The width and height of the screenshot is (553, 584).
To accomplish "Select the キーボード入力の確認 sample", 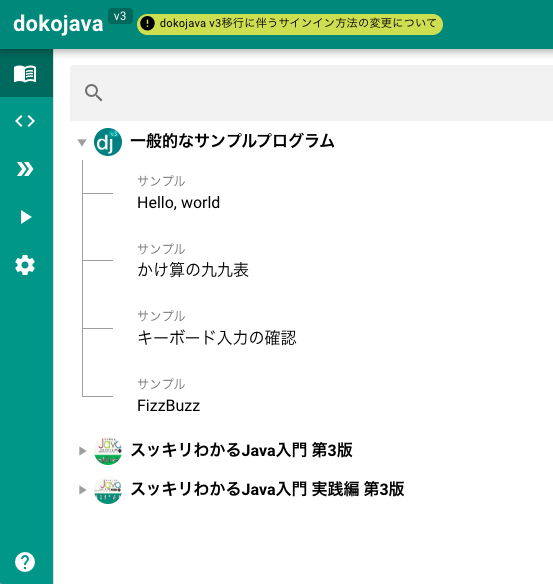I will tap(217, 338).
